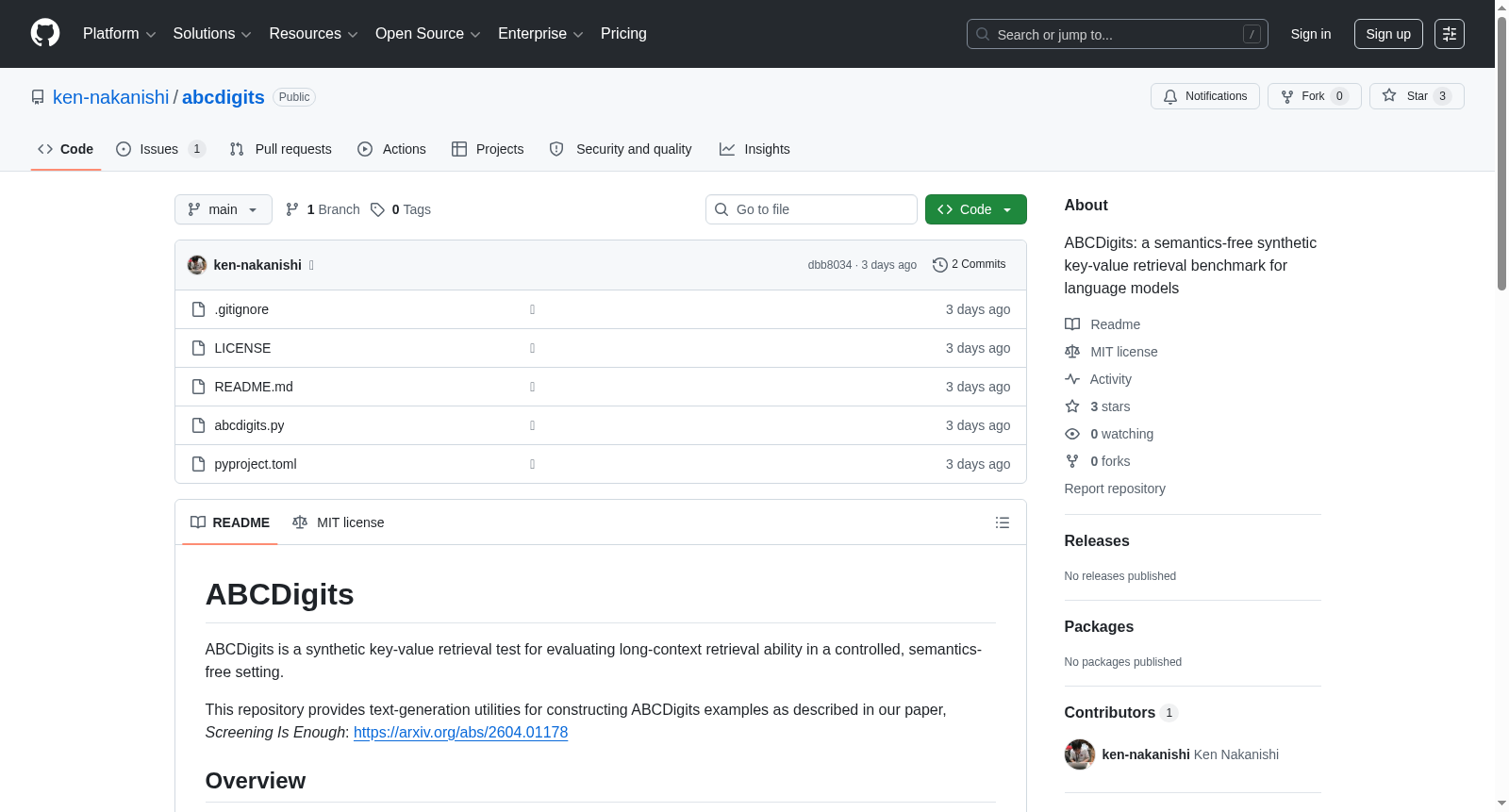Click the branch icon next to 1 Branch
Image resolution: width=1509 pixels, height=812 pixels.
pyautogui.click(x=292, y=209)
